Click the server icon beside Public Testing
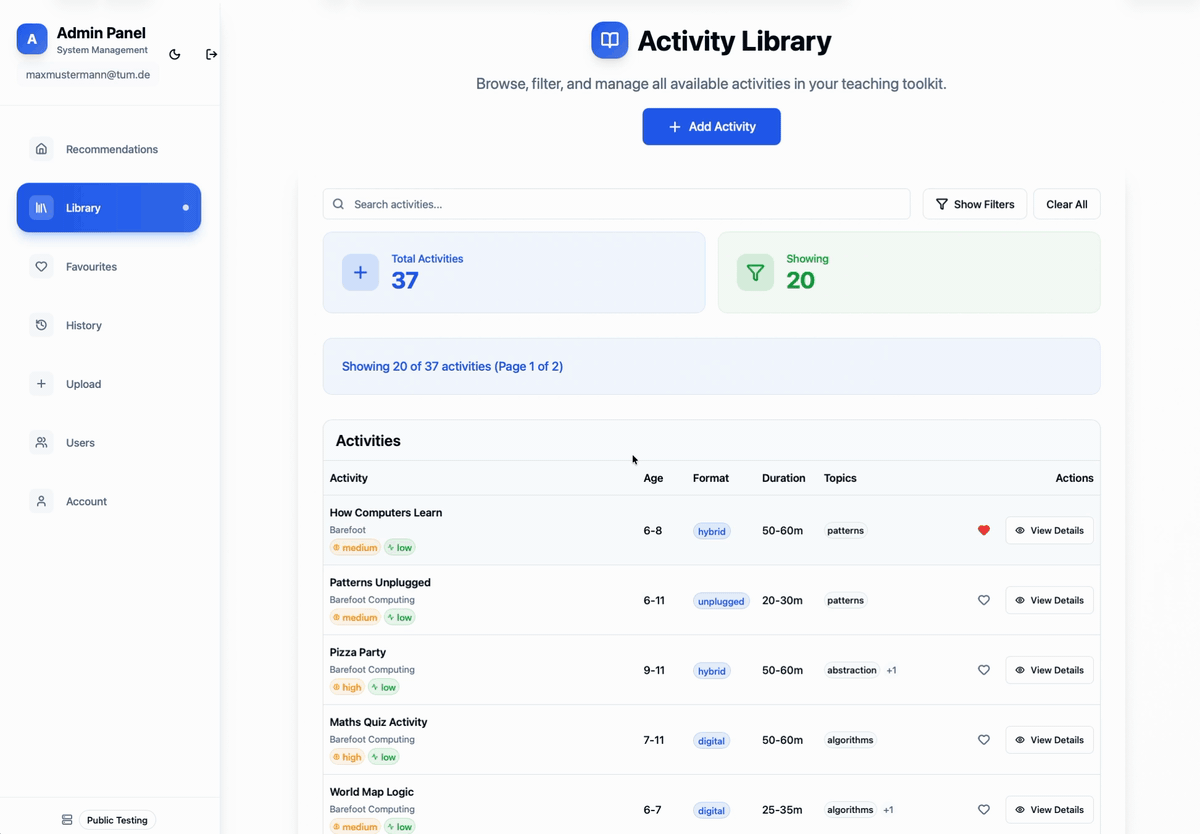The width and height of the screenshot is (1200, 834). pos(67,820)
